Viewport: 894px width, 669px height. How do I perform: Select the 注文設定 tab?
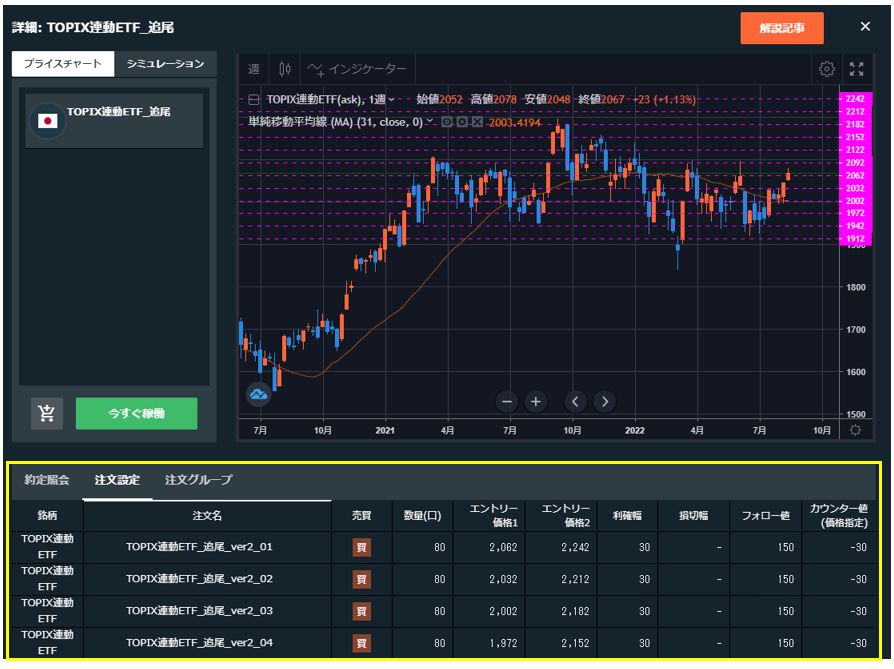[117, 480]
